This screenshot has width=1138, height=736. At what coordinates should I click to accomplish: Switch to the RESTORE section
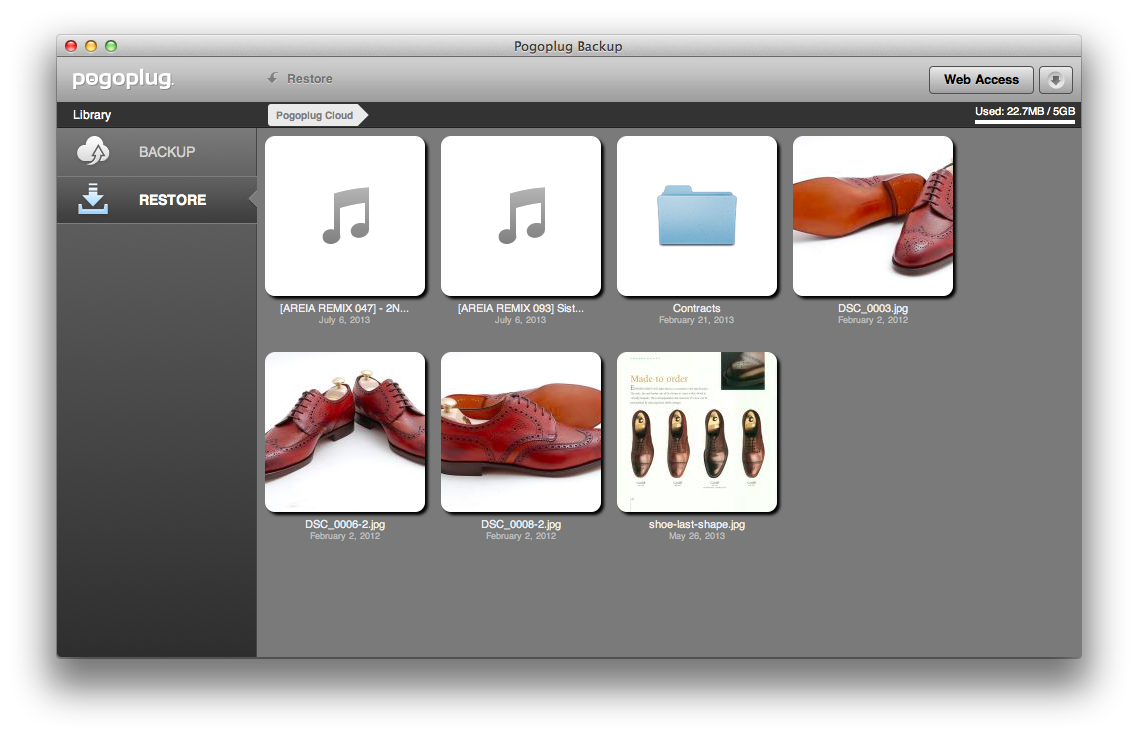[172, 200]
